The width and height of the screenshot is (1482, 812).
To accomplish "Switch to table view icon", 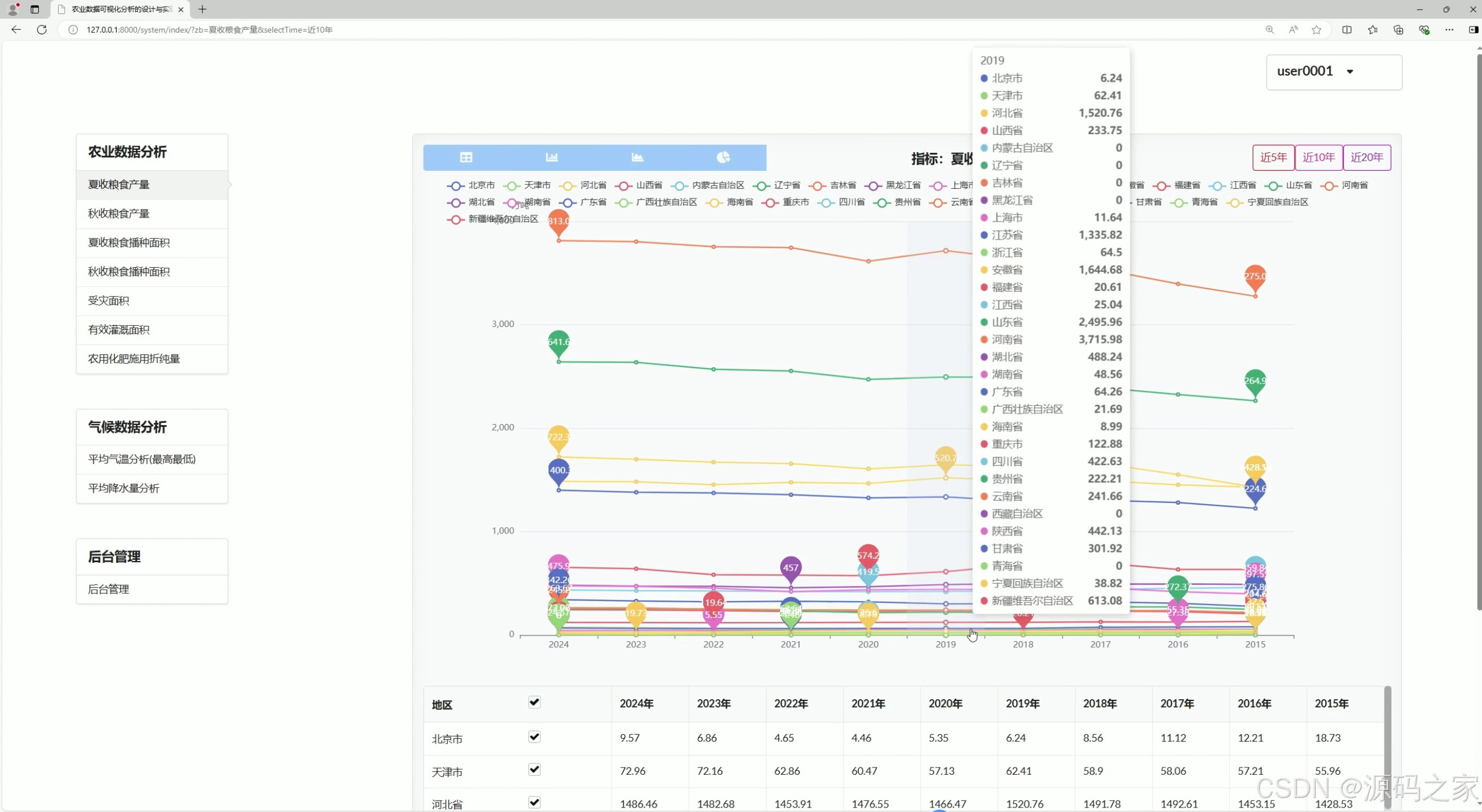I will point(466,157).
